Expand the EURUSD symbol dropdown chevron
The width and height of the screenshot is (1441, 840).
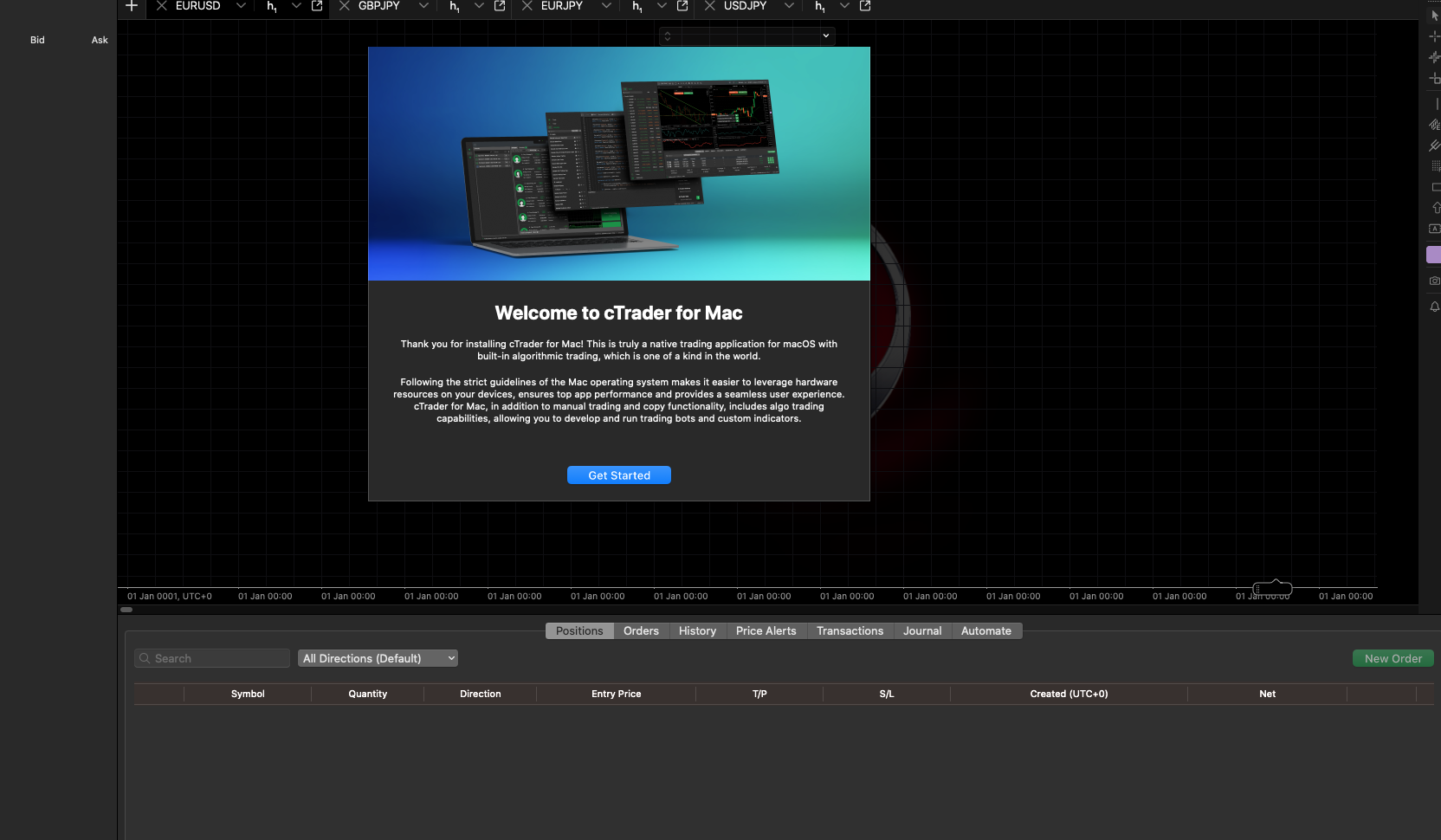(x=241, y=6)
